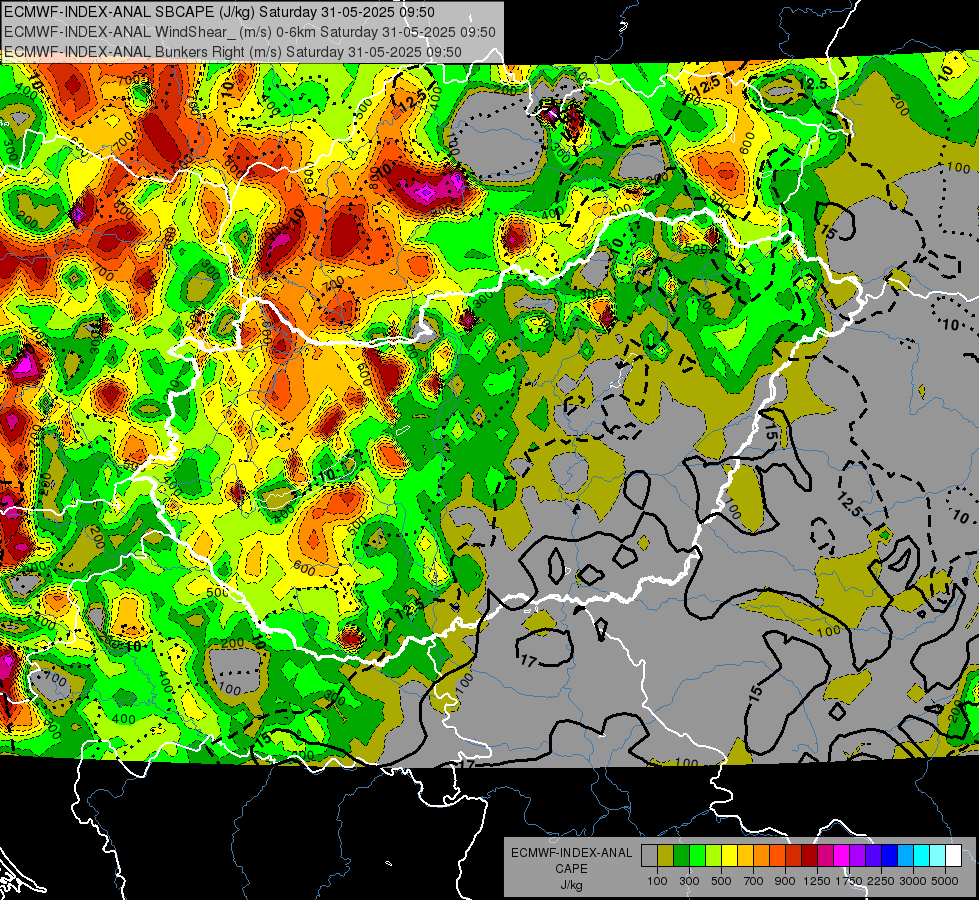Image resolution: width=979 pixels, height=900 pixels.
Task: Click the 1750 value in legend scale
Action: (x=849, y=881)
